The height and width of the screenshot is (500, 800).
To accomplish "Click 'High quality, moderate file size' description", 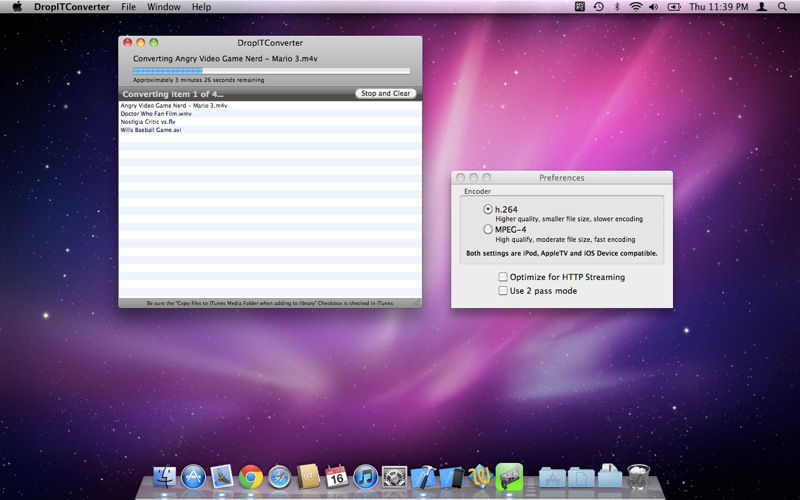I will (565, 239).
